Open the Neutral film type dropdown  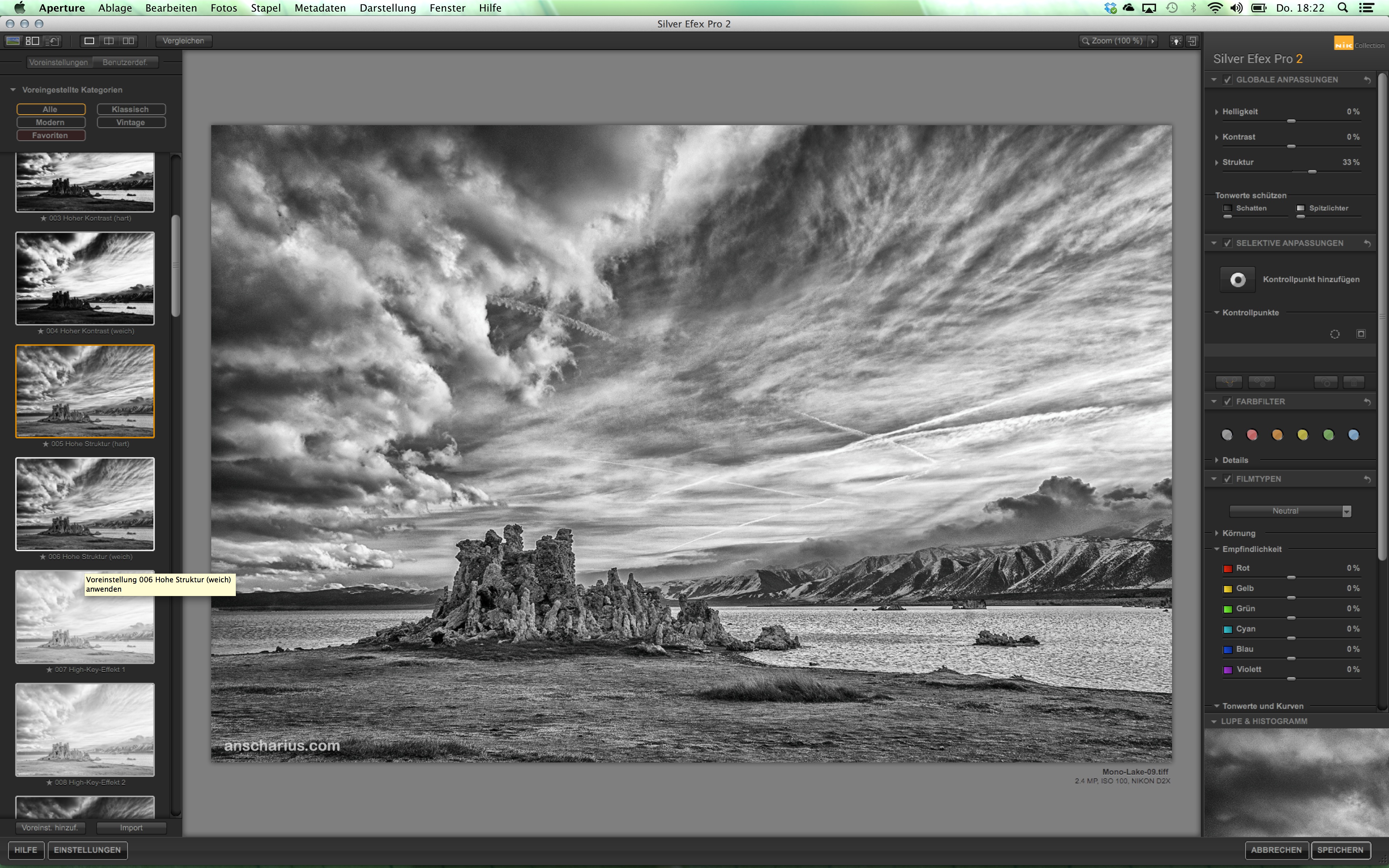[x=1290, y=511]
